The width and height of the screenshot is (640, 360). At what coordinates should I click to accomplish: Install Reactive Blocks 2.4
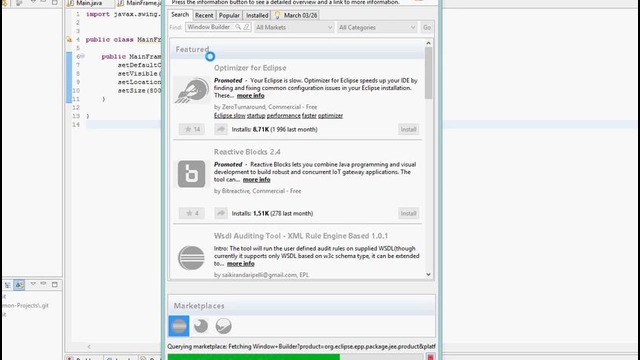coord(408,213)
